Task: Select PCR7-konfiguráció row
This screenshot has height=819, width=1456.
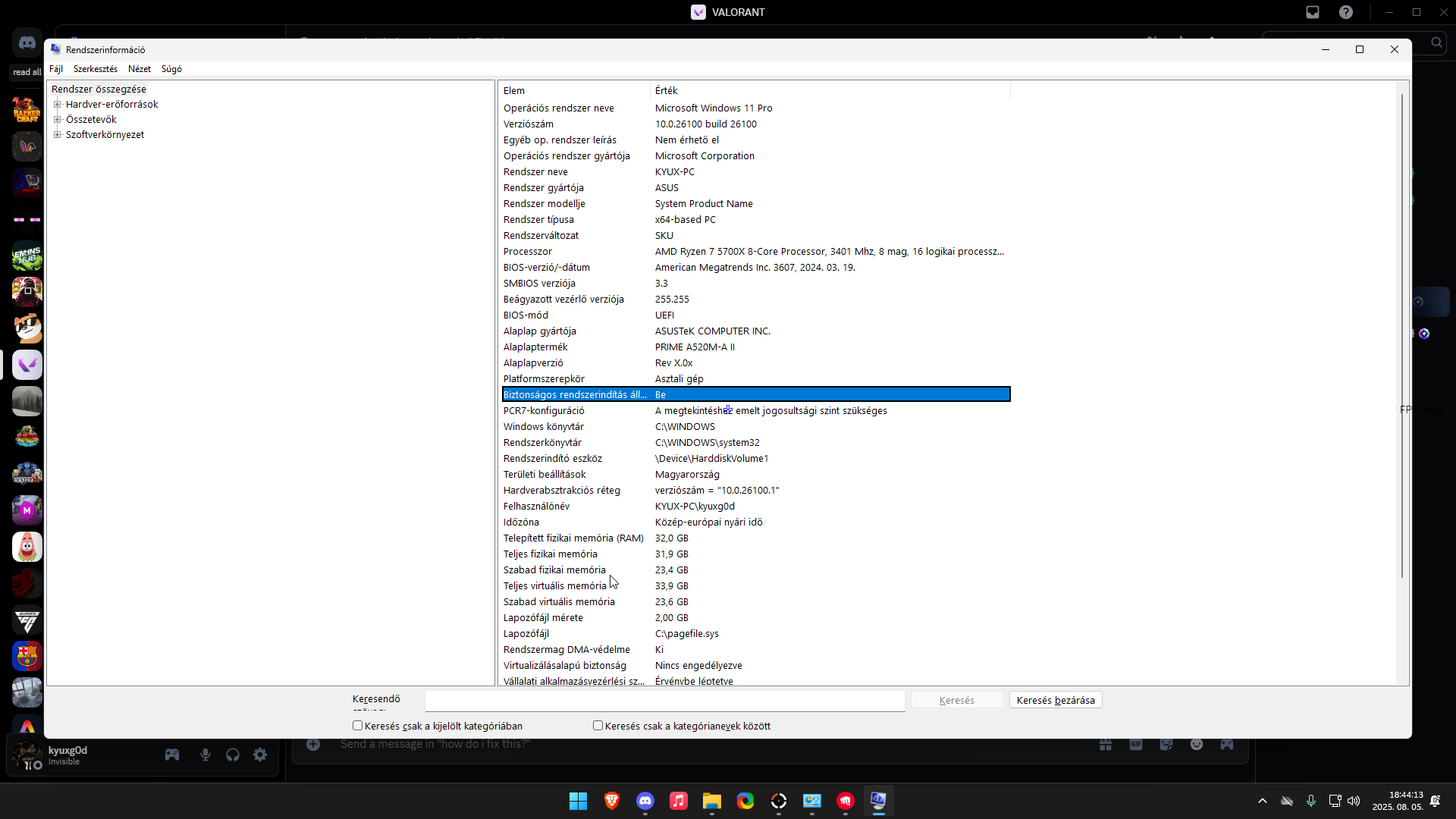Action: click(x=756, y=411)
